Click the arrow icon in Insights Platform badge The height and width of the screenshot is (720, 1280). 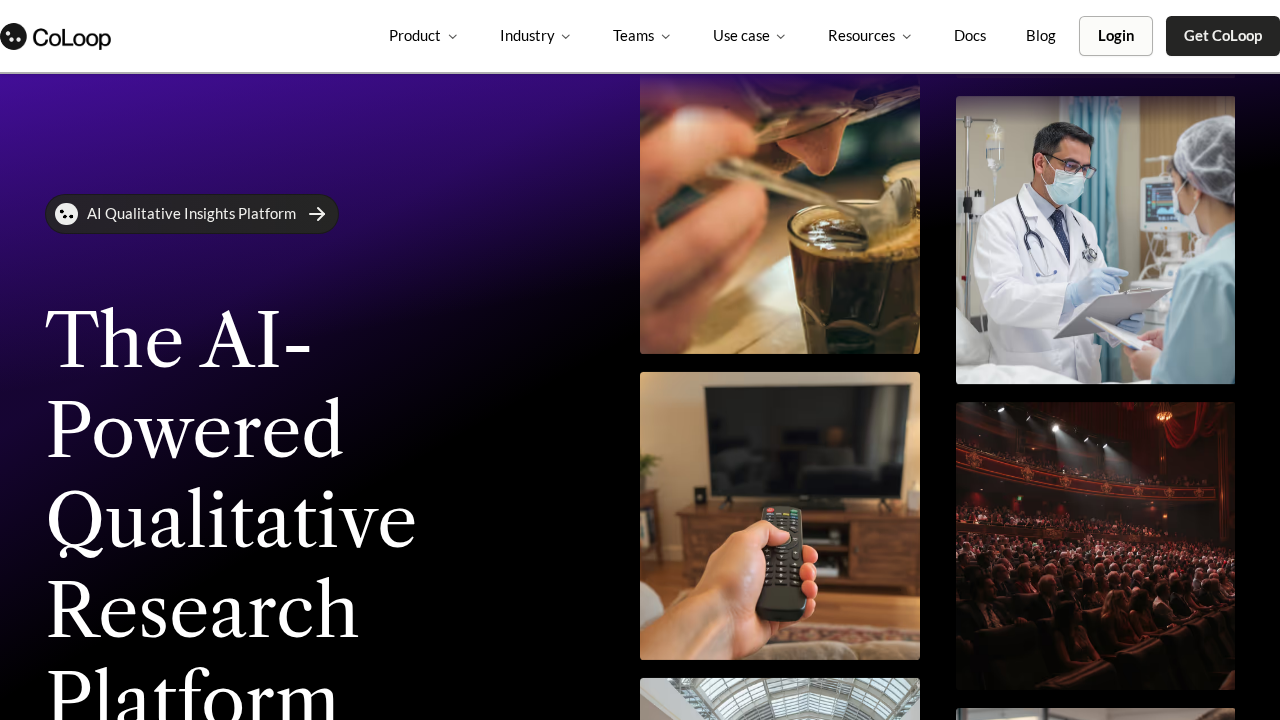coord(317,214)
